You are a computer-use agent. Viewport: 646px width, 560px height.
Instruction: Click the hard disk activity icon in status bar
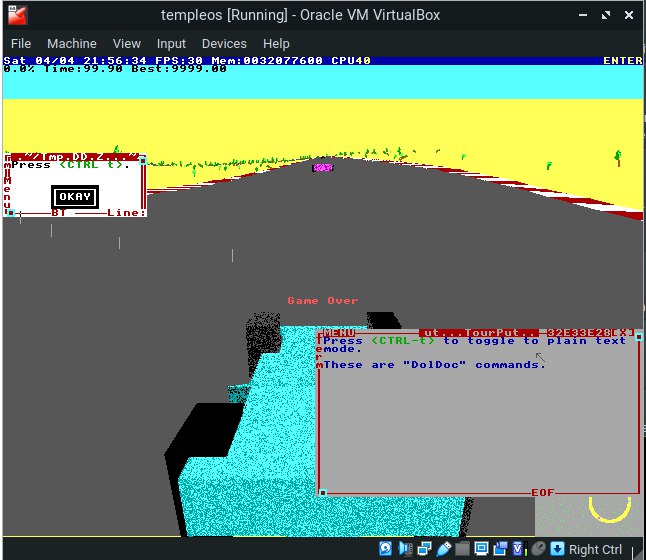[385, 548]
